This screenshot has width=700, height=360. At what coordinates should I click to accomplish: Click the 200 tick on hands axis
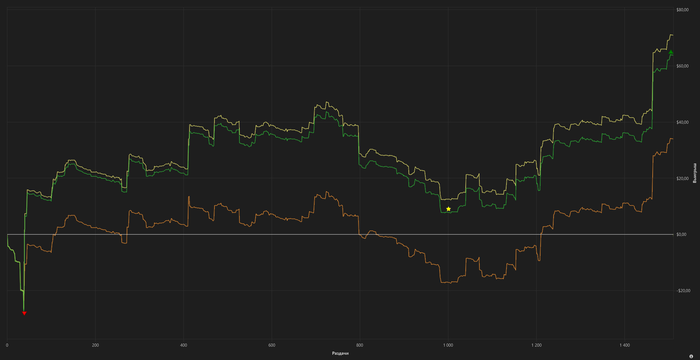pos(95,345)
